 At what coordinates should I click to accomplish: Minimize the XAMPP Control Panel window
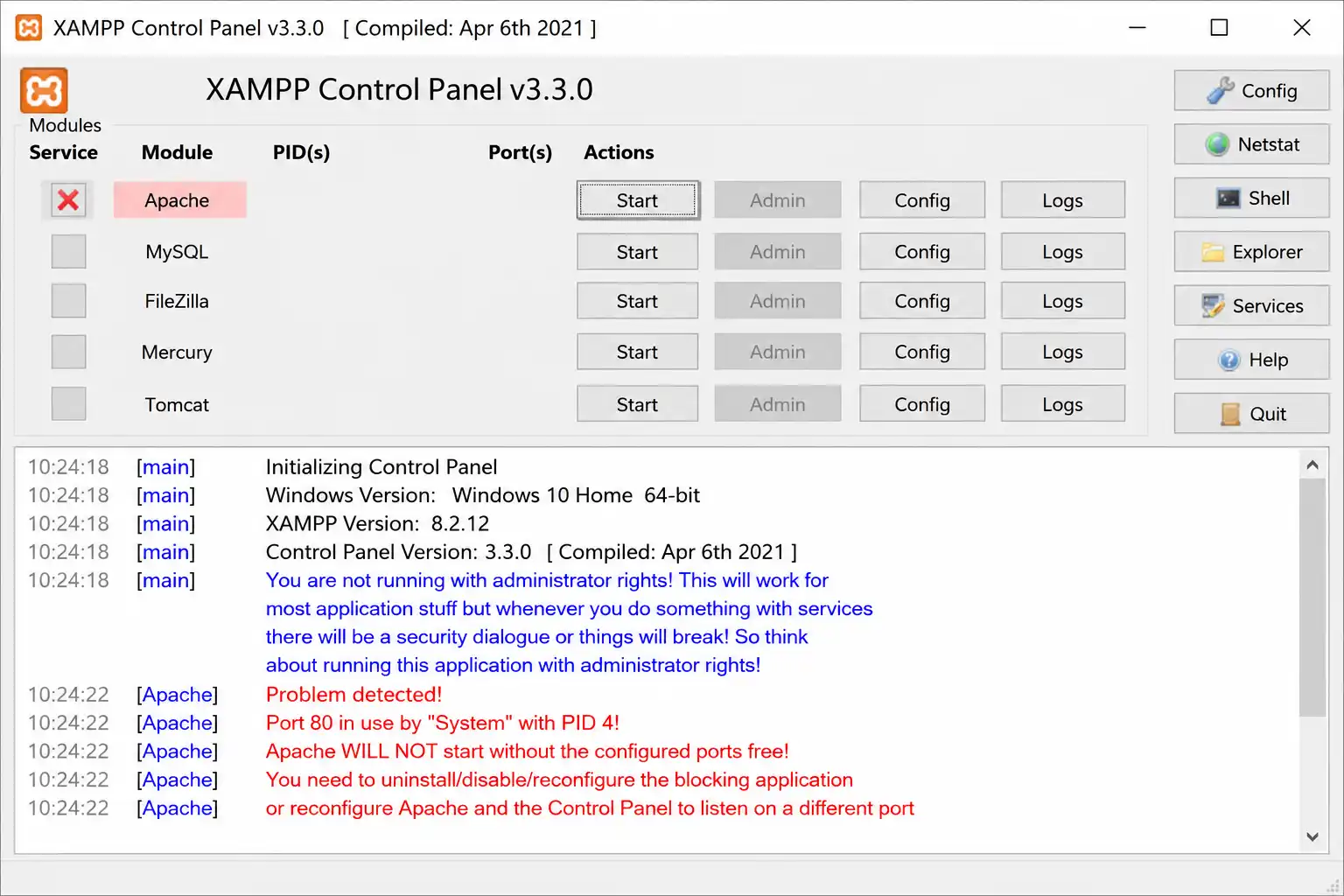coord(1137,28)
